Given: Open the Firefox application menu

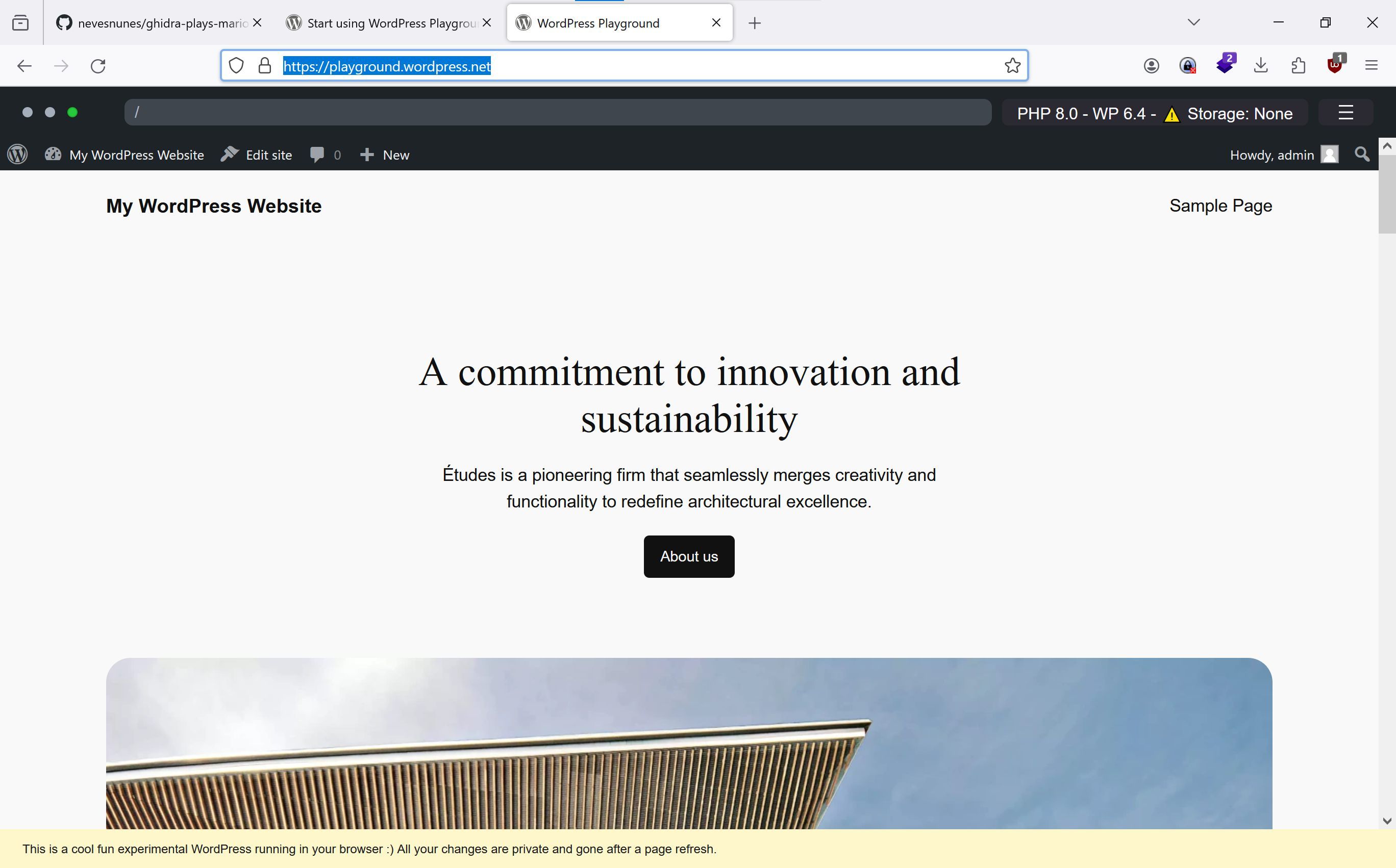Looking at the screenshot, I should 1372,65.
